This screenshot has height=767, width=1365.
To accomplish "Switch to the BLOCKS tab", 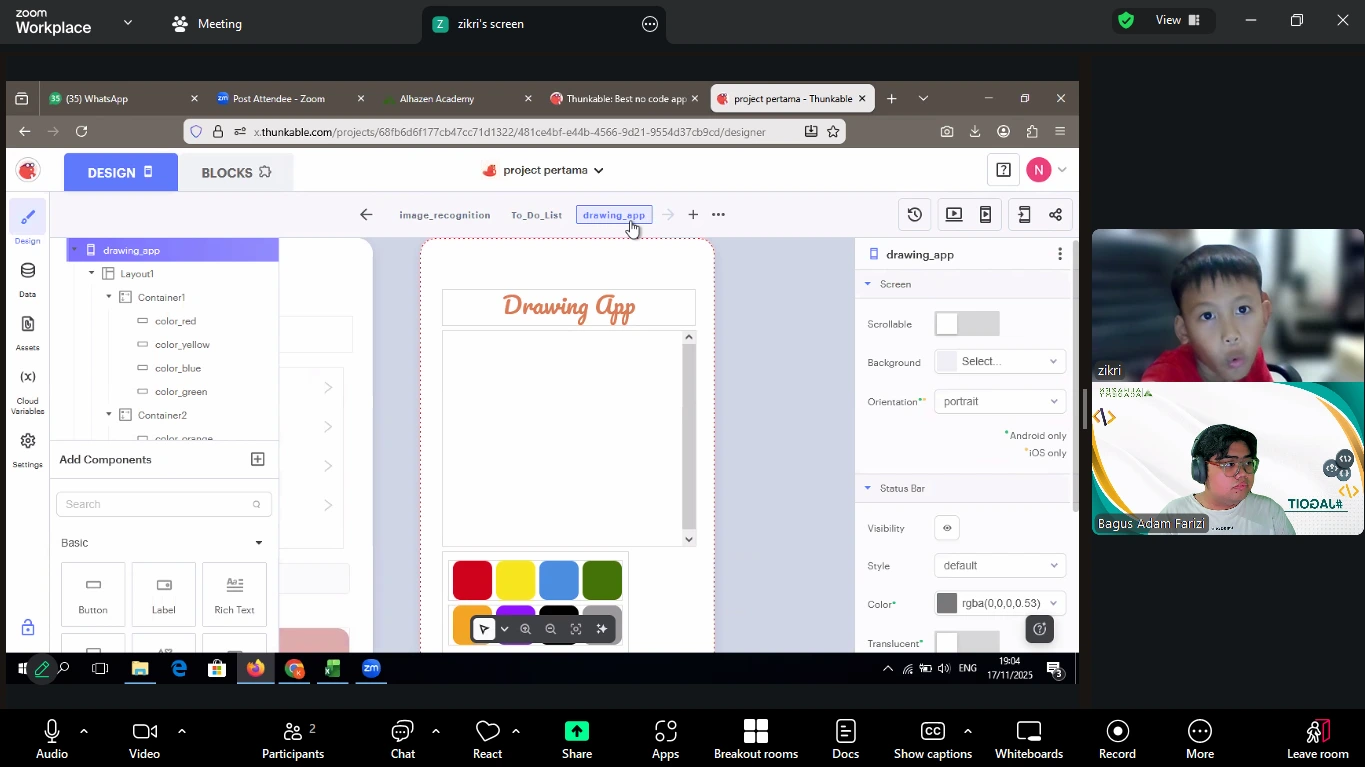I will 236,173.
